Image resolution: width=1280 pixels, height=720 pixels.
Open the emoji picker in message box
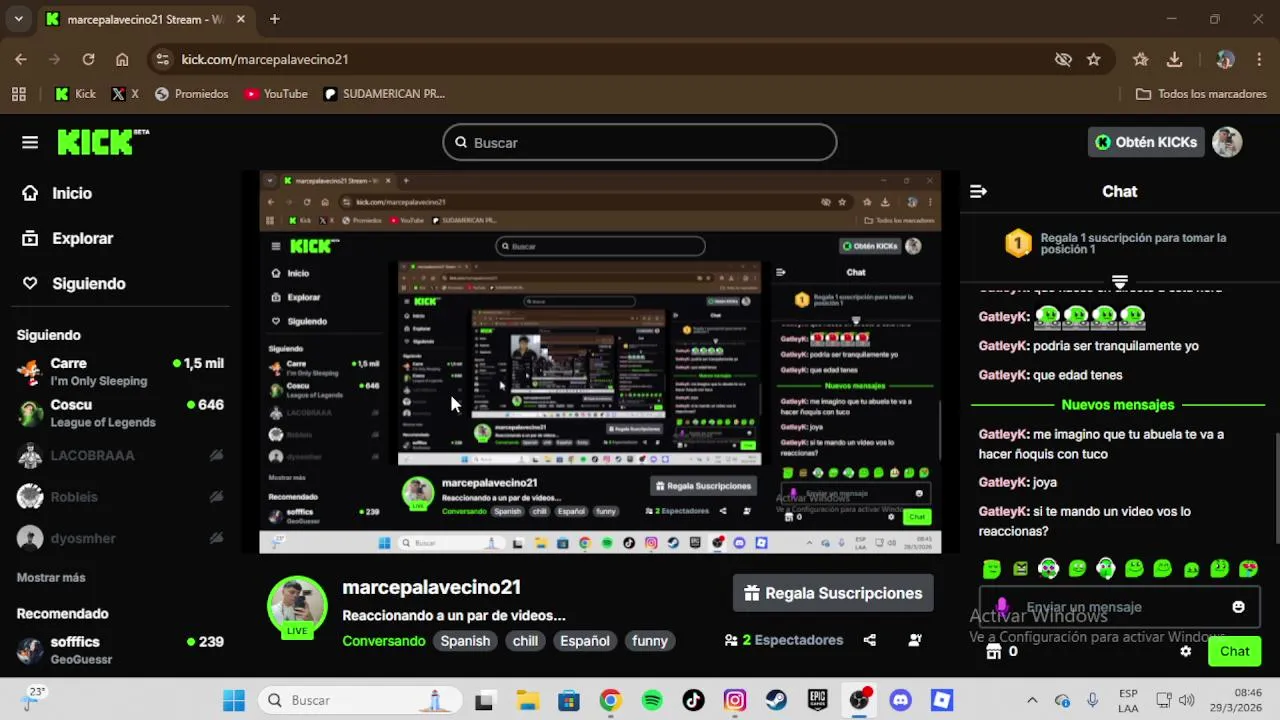1238,607
